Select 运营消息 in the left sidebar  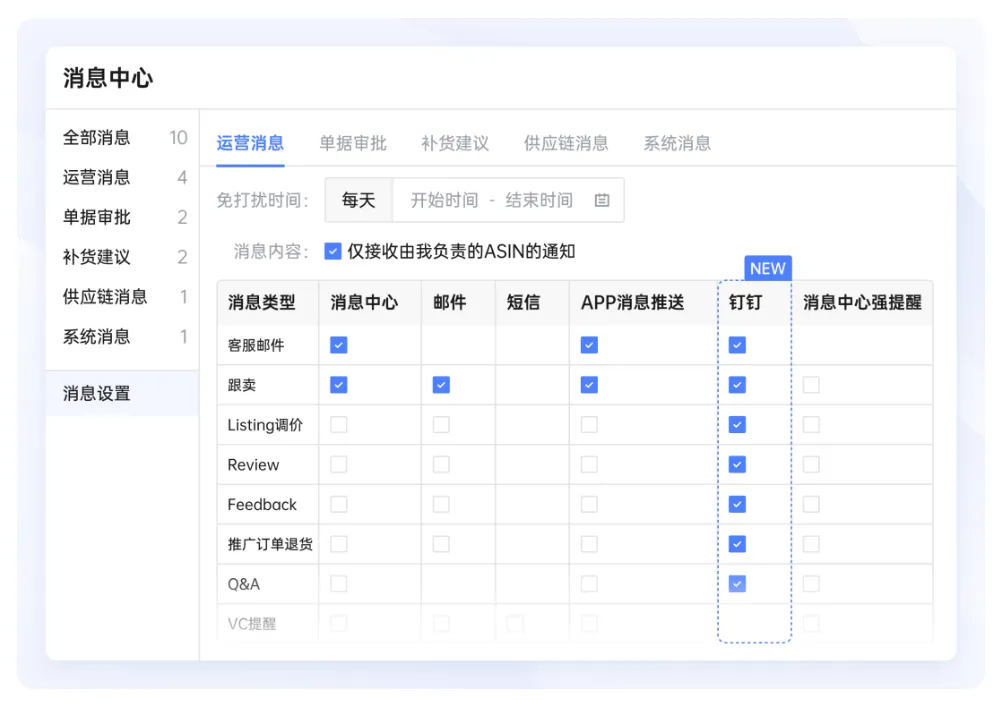pyautogui.click(x=122, y=177)
